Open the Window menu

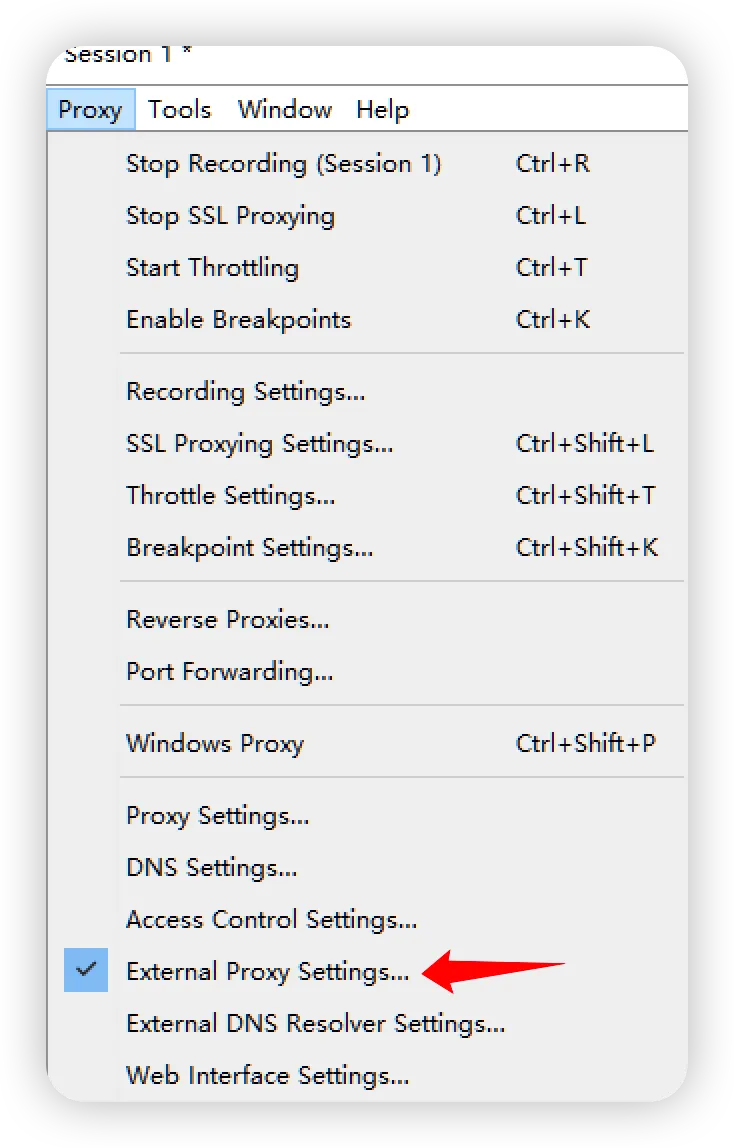click(x=284, y=109)
